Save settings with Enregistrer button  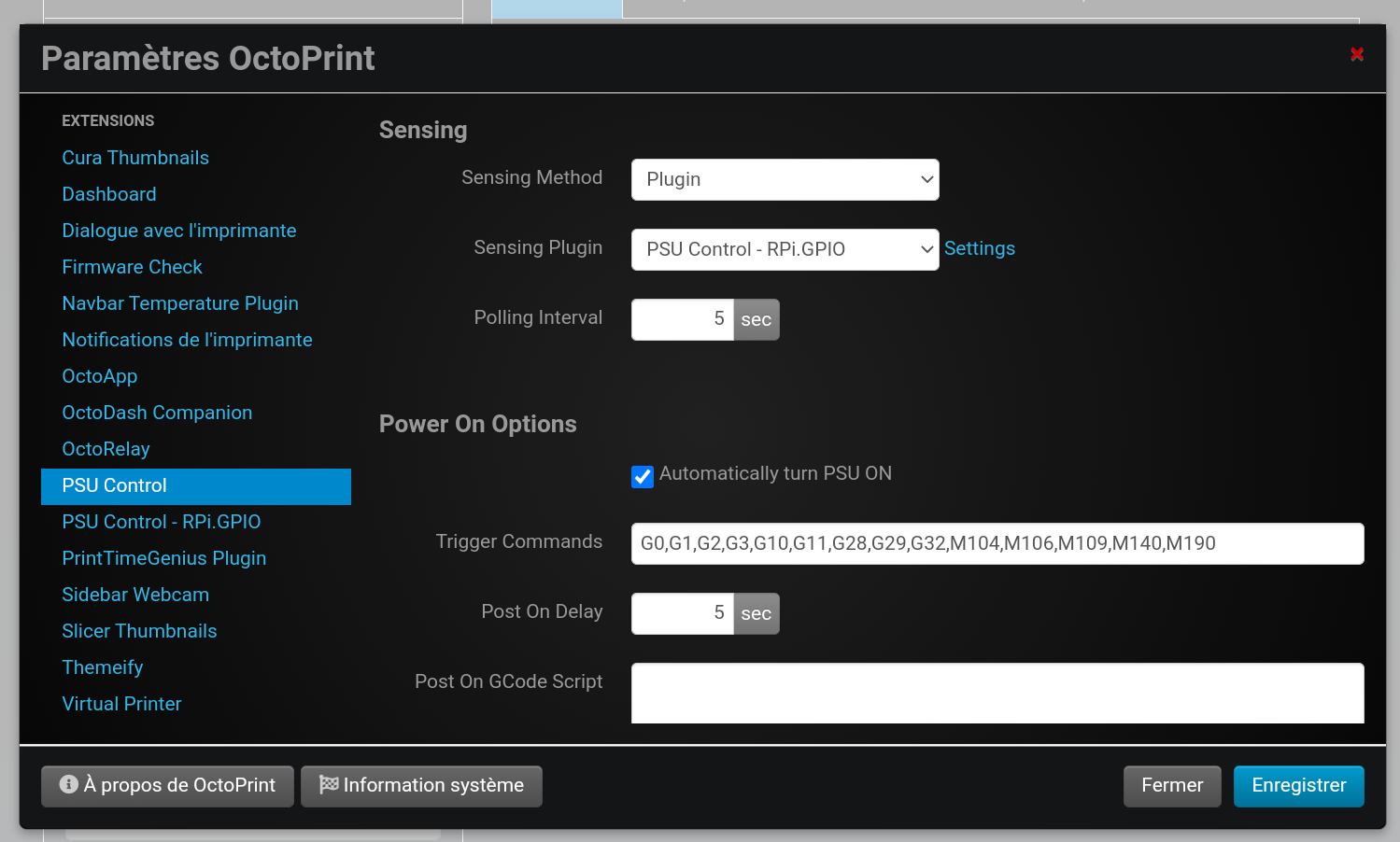tap(1299, 786)
